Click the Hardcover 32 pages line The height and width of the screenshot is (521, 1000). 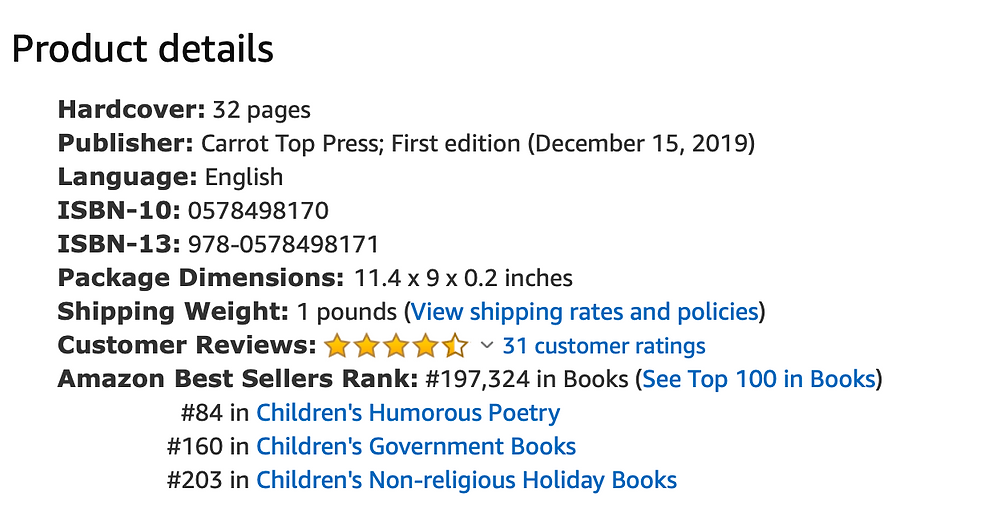[x=184, y=110]
